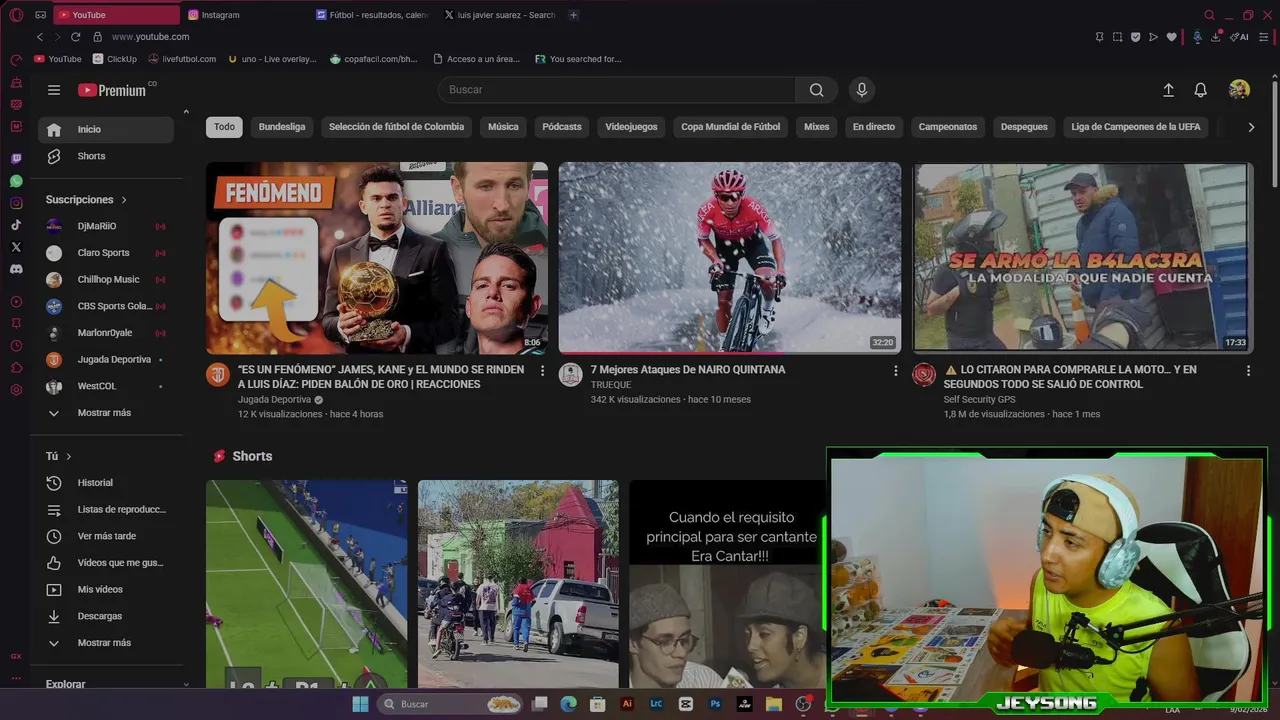Viewport: 1280px width, 720px height.
Task: Show more items under Descargas
Action: point(105,643)
